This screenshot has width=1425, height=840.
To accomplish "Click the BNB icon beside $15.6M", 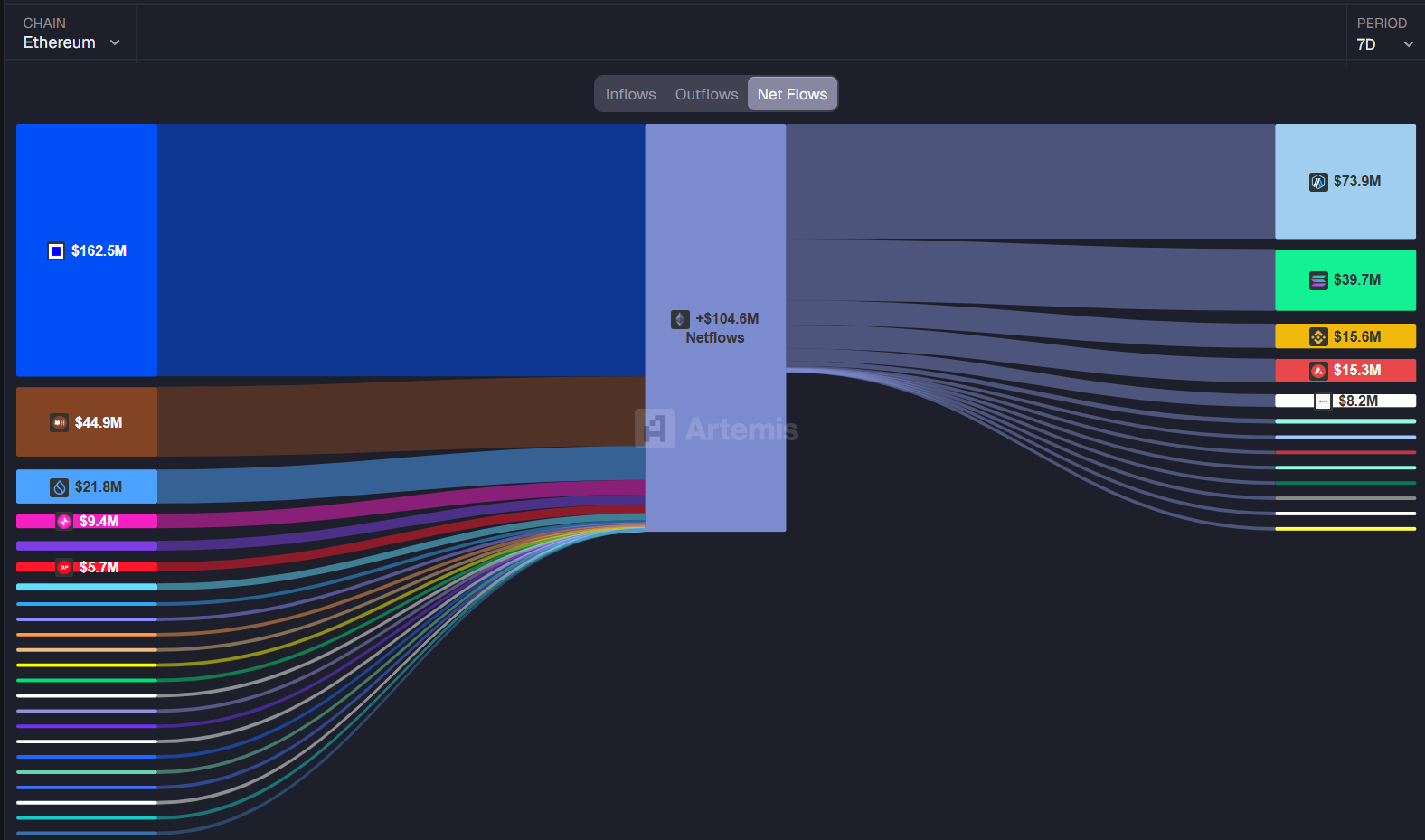I will point(1318,336).
